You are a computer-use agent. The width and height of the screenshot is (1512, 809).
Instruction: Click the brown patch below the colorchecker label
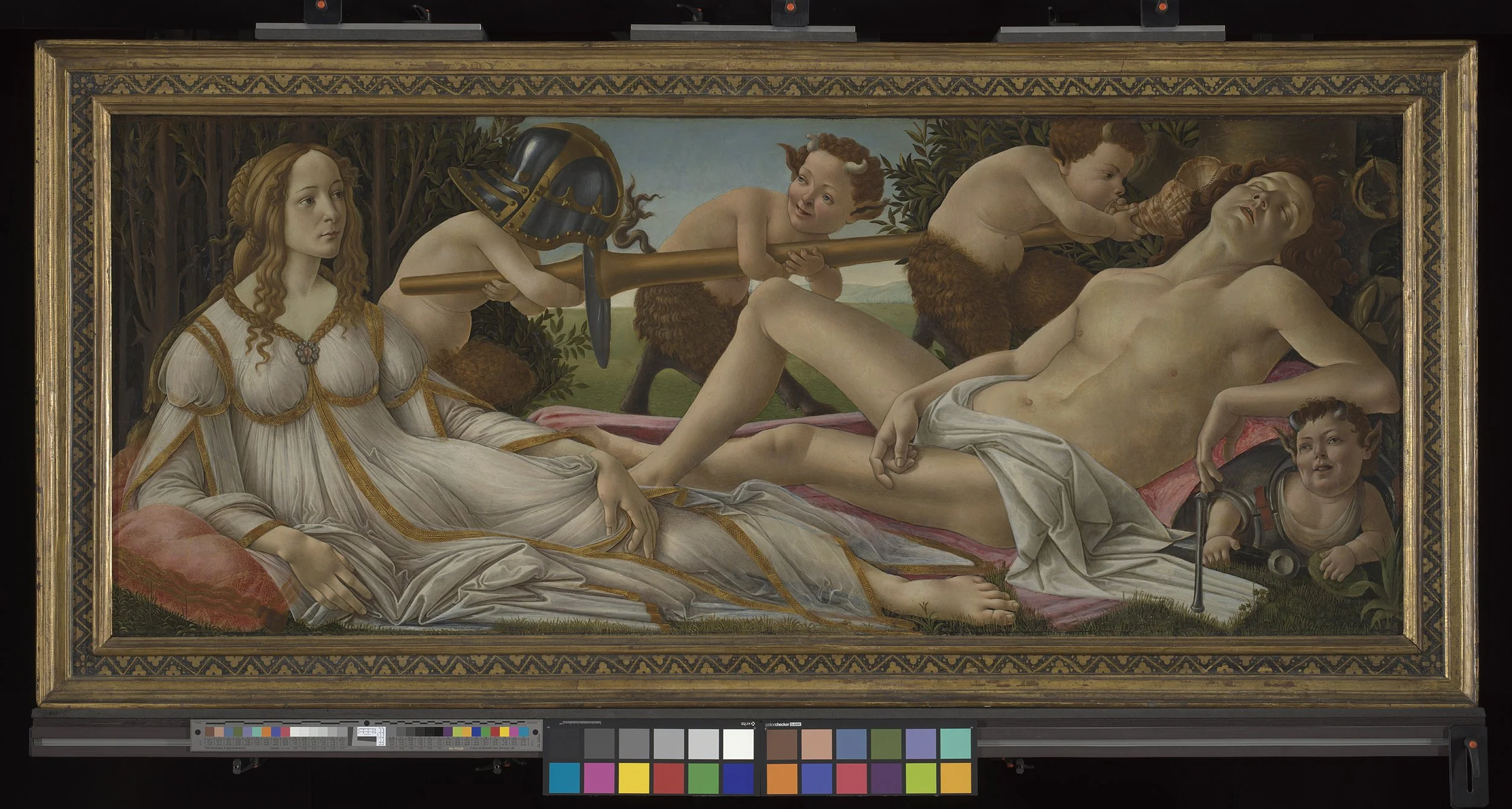[x=782, y=743]
